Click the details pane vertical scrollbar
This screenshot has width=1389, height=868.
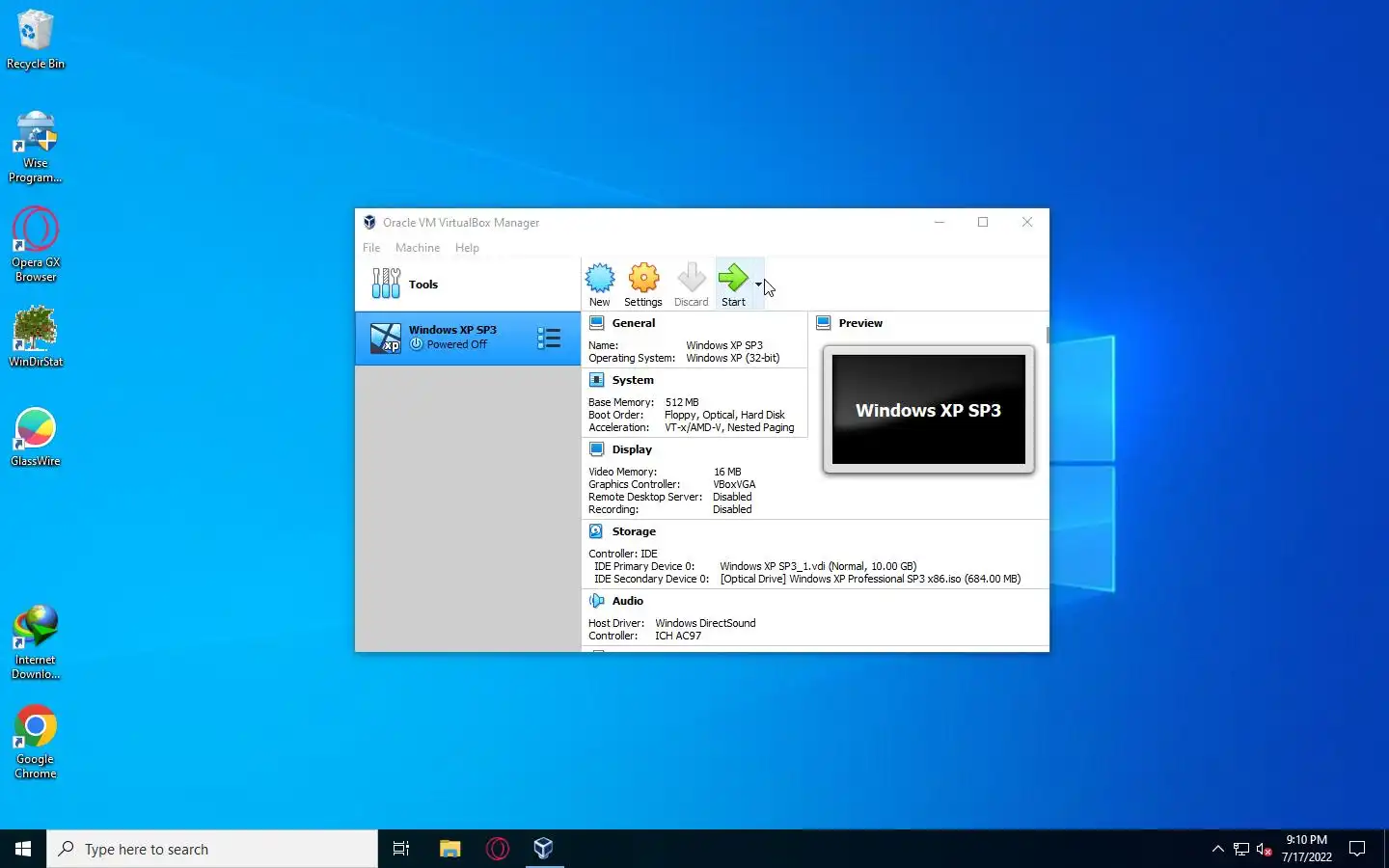point(1047,335)
